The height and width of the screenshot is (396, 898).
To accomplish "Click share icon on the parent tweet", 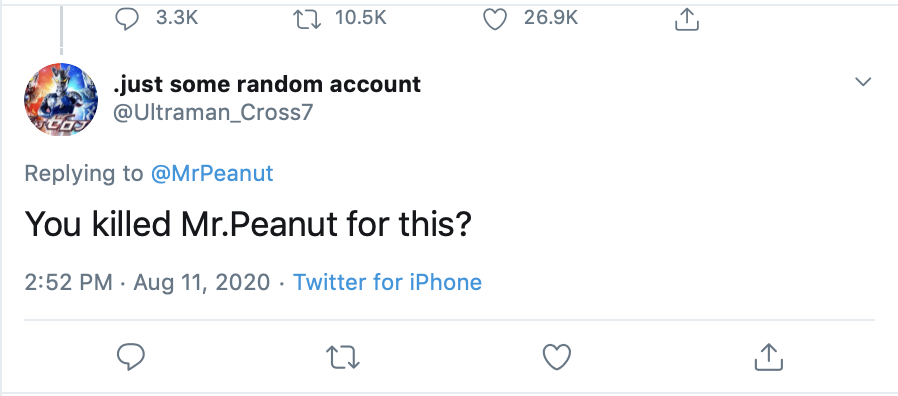I will pos(687,20).
